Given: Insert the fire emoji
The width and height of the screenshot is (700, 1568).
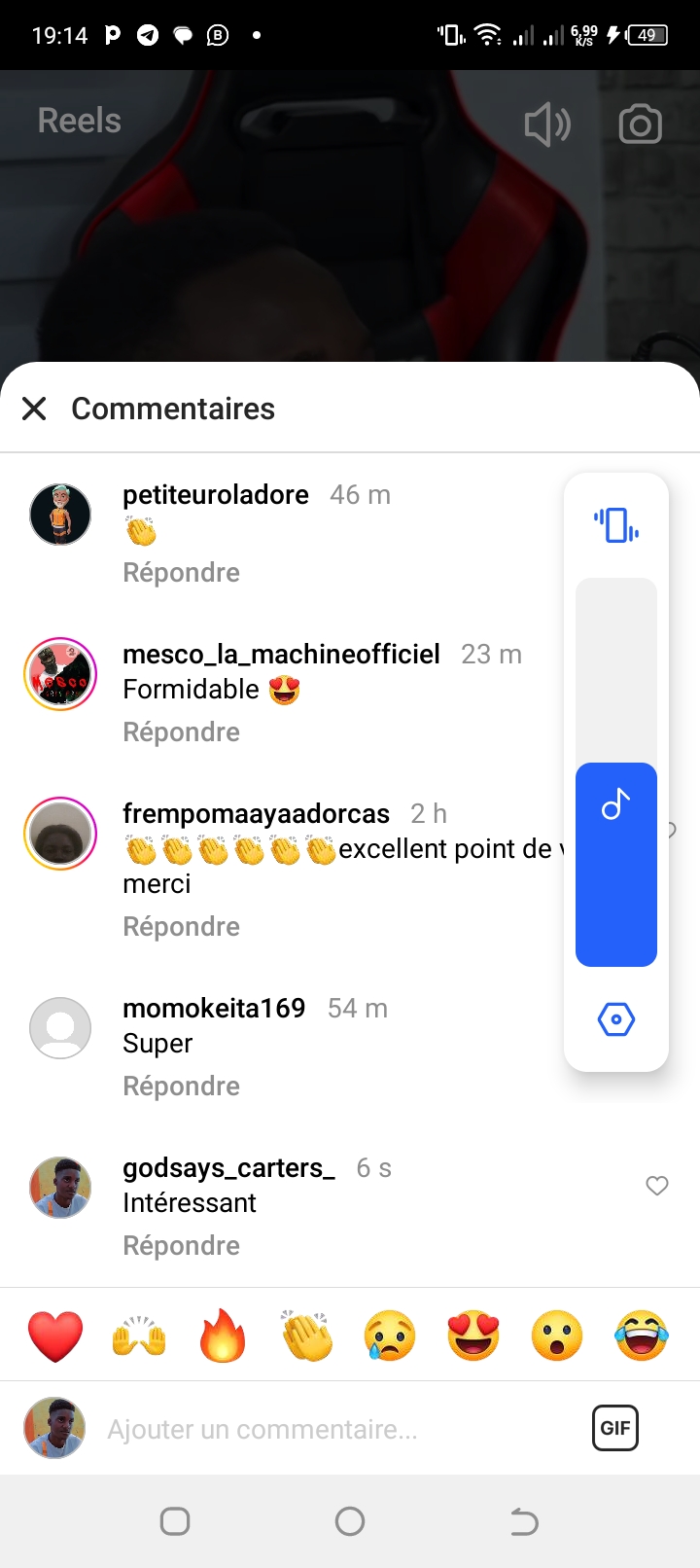Looking at the screenshot, I should pos(223,1336).
